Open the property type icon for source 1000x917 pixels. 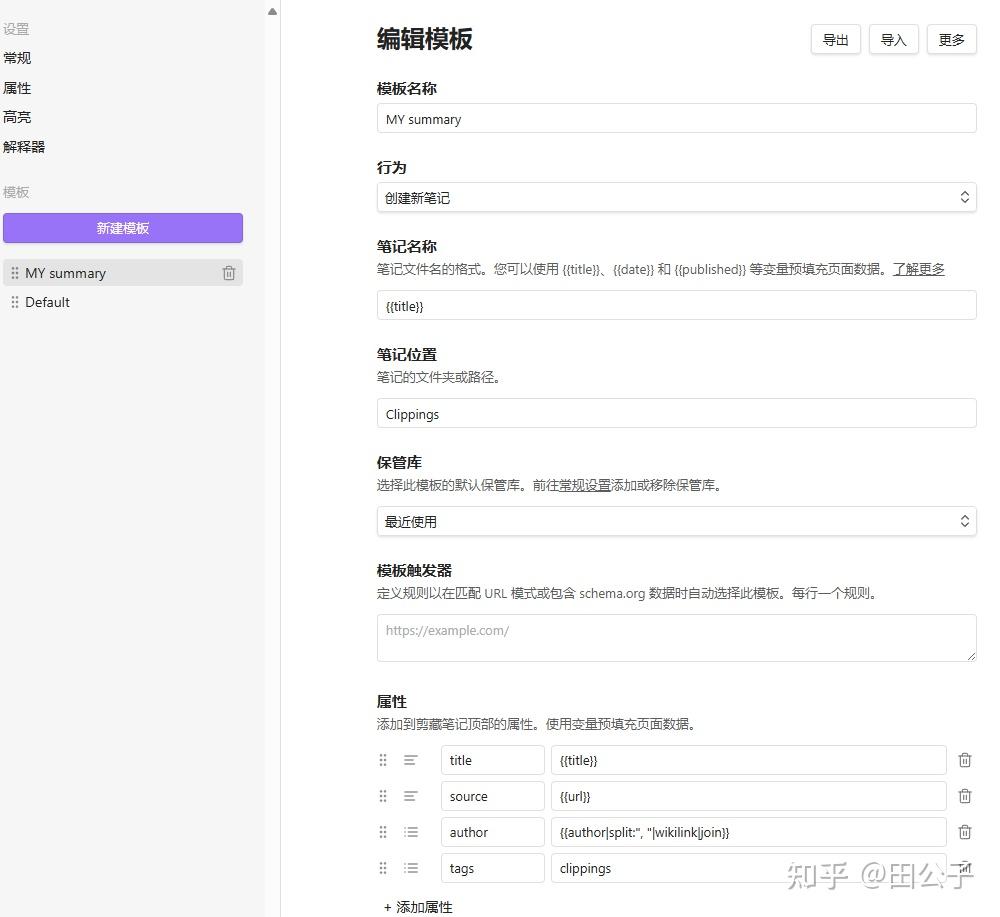(410, 796)
